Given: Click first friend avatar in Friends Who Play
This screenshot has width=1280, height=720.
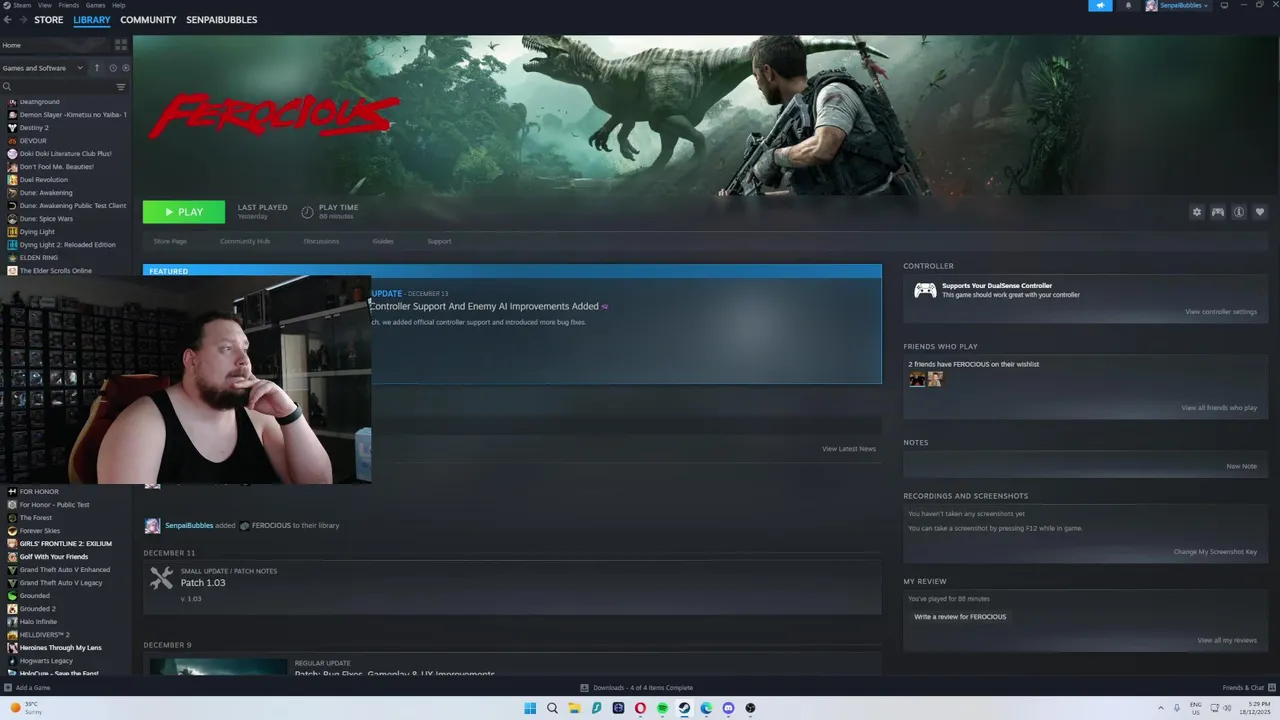Looking at the screenshot, I should 917,379.
